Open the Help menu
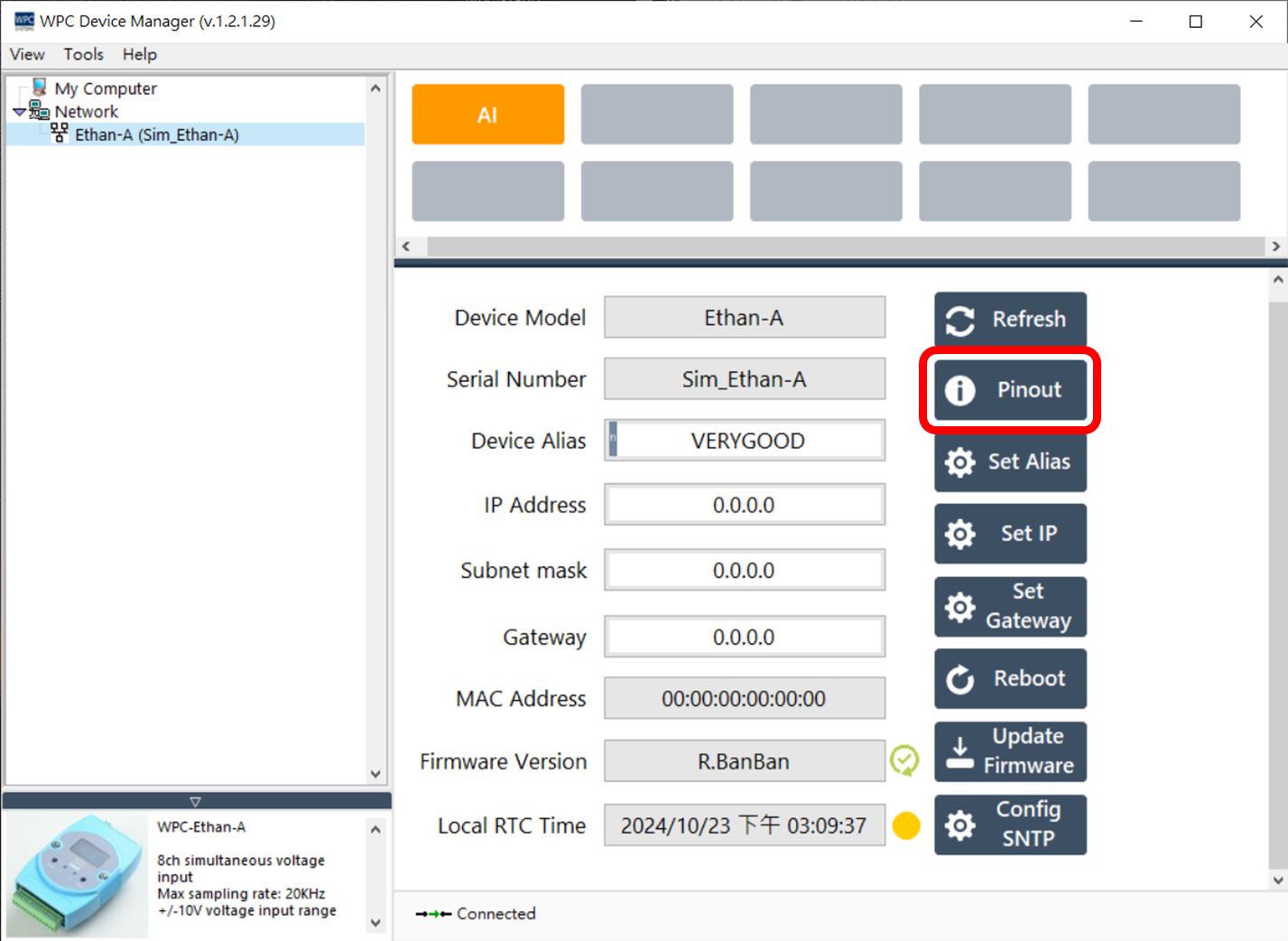The height and width of the screenshot is (941, 1288). pos(140,54)
